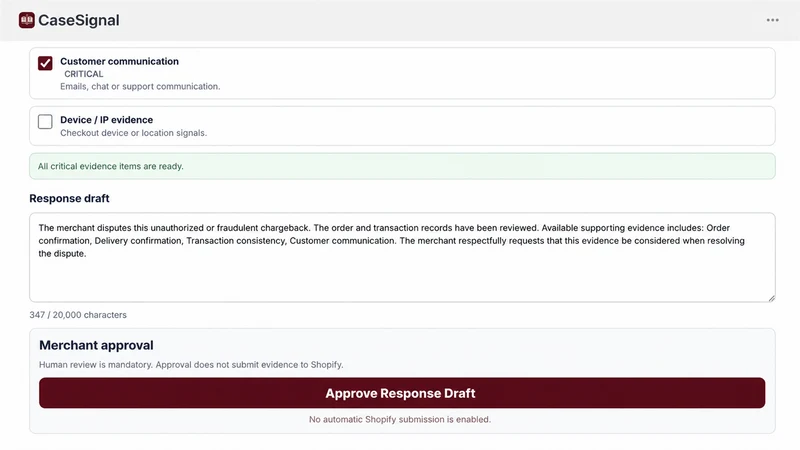Click the Customer communication label
Image resolution: width=800 pixels, height=450 pixels.
click(119, 61)
